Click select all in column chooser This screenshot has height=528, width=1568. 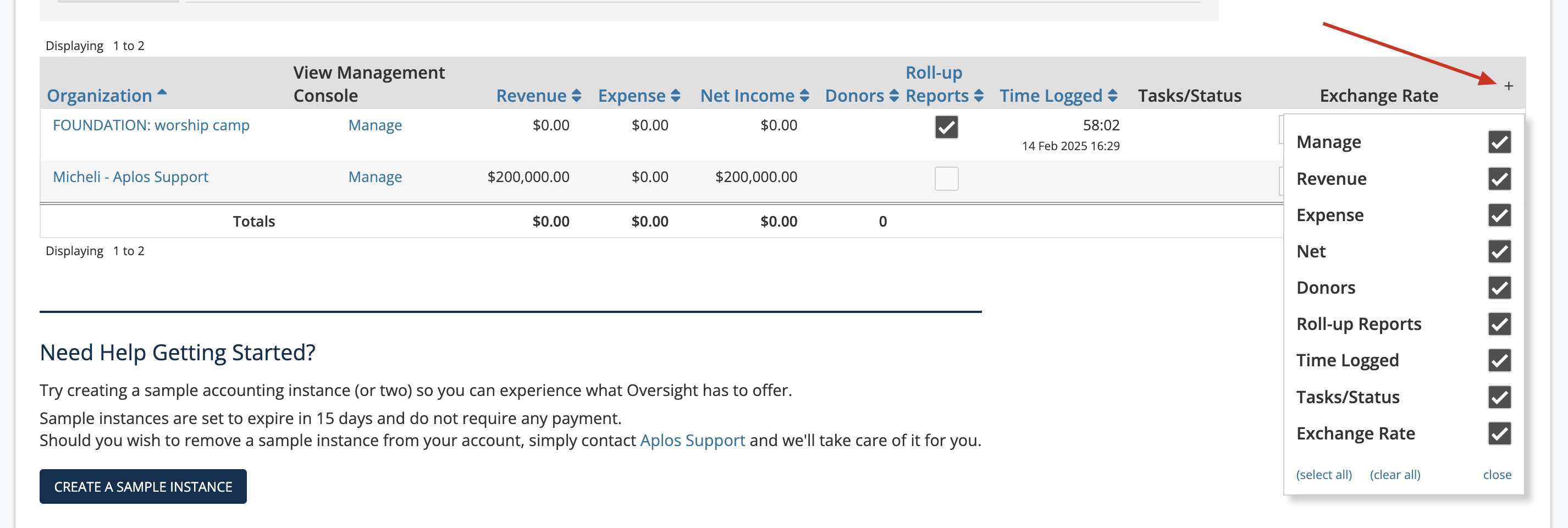coord(1323,475)
